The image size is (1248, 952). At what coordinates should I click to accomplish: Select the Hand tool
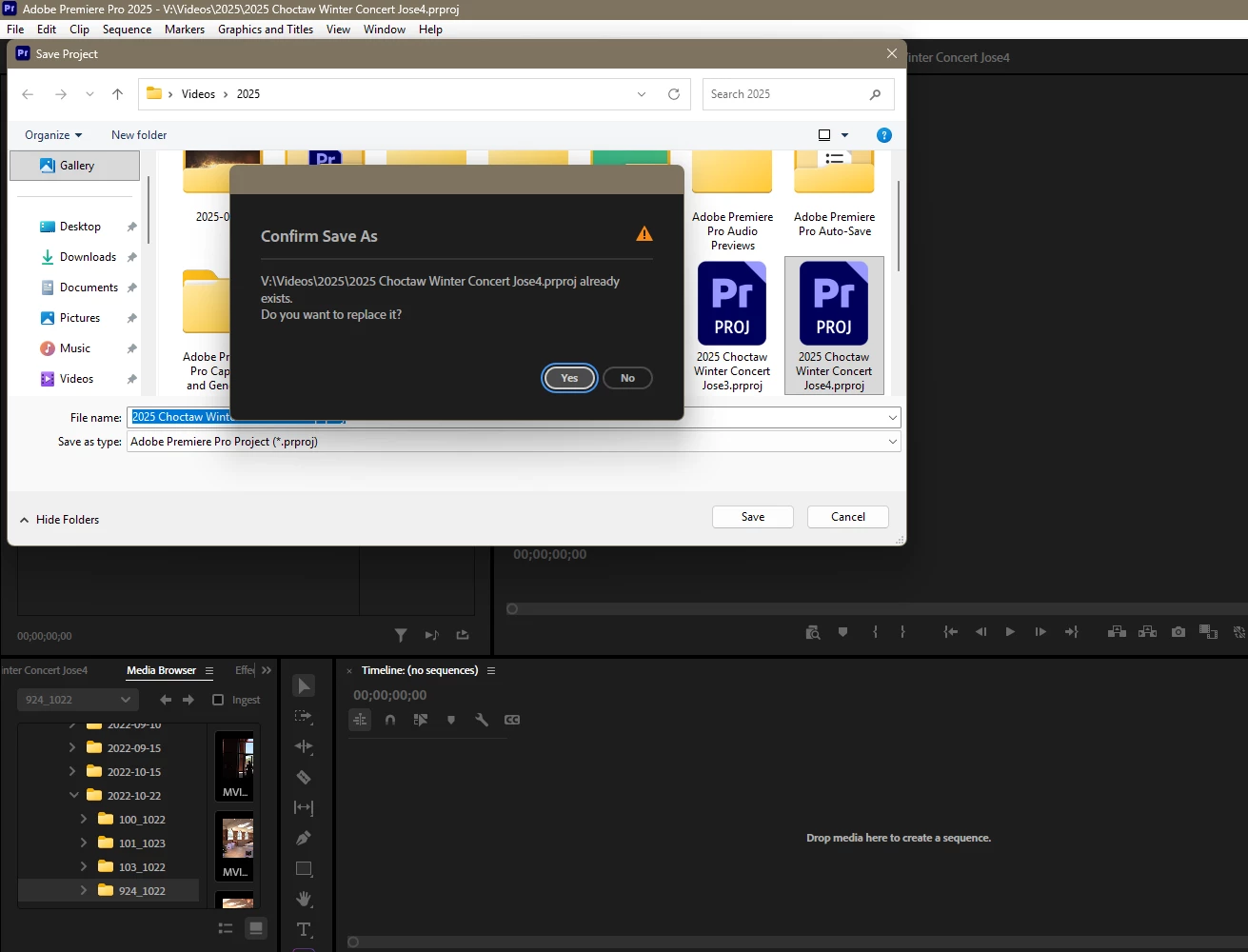point(304,899)
